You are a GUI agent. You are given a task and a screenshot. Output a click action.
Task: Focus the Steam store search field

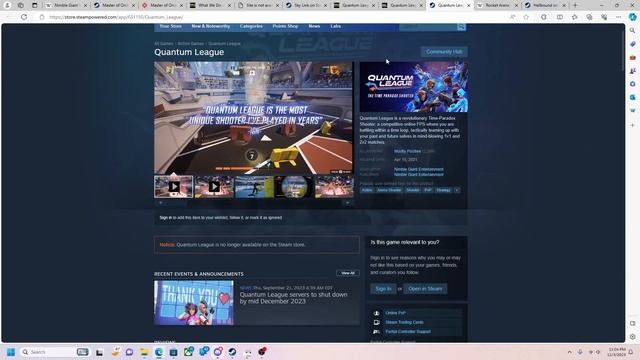[428, 27]
